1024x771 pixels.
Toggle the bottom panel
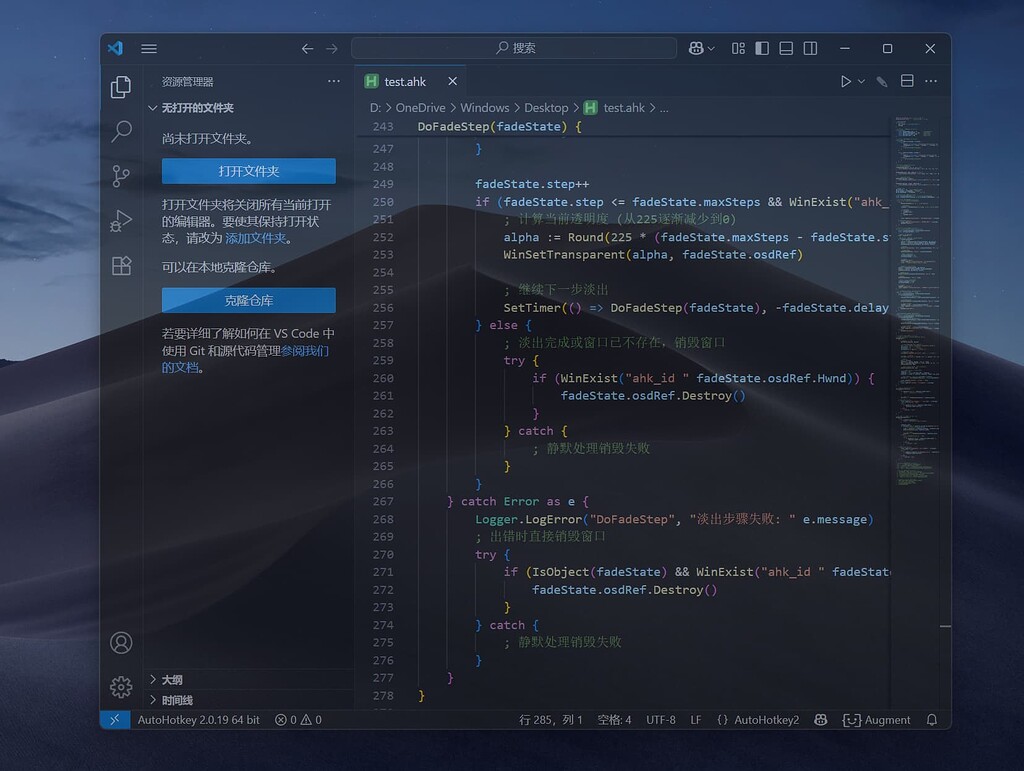[x=786, y=48]
